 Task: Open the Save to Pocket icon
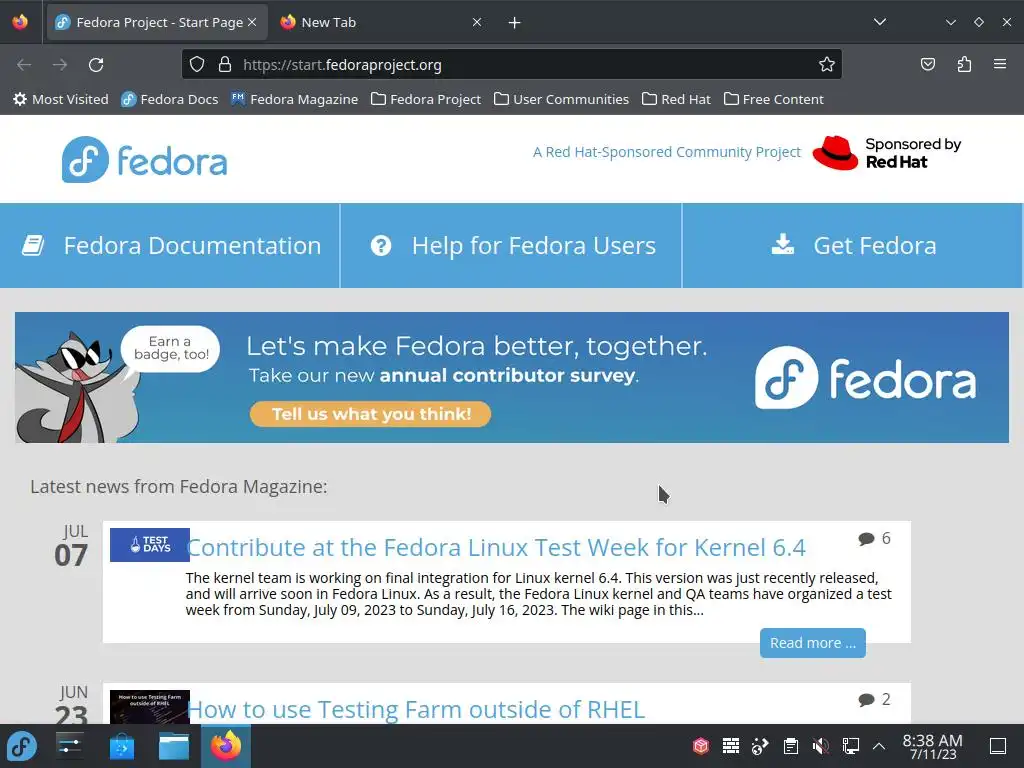[x=927, y=64]
